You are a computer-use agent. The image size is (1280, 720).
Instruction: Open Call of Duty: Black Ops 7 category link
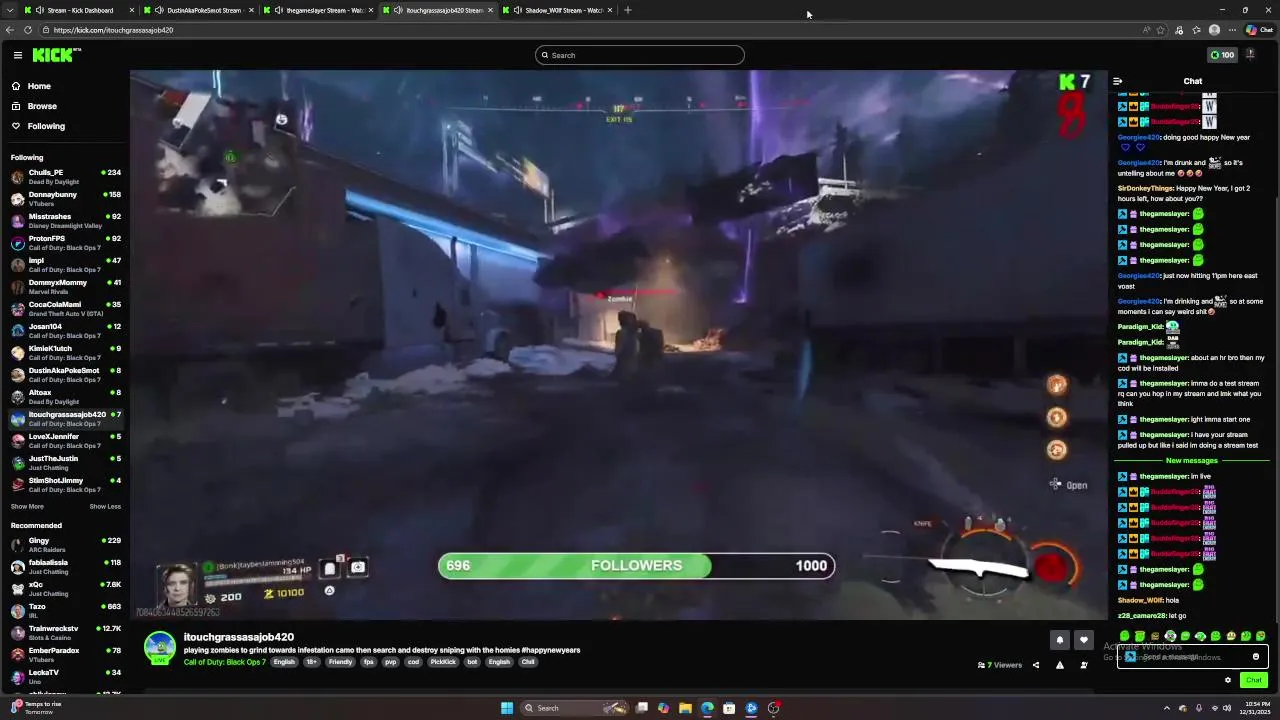coord(225,662)
